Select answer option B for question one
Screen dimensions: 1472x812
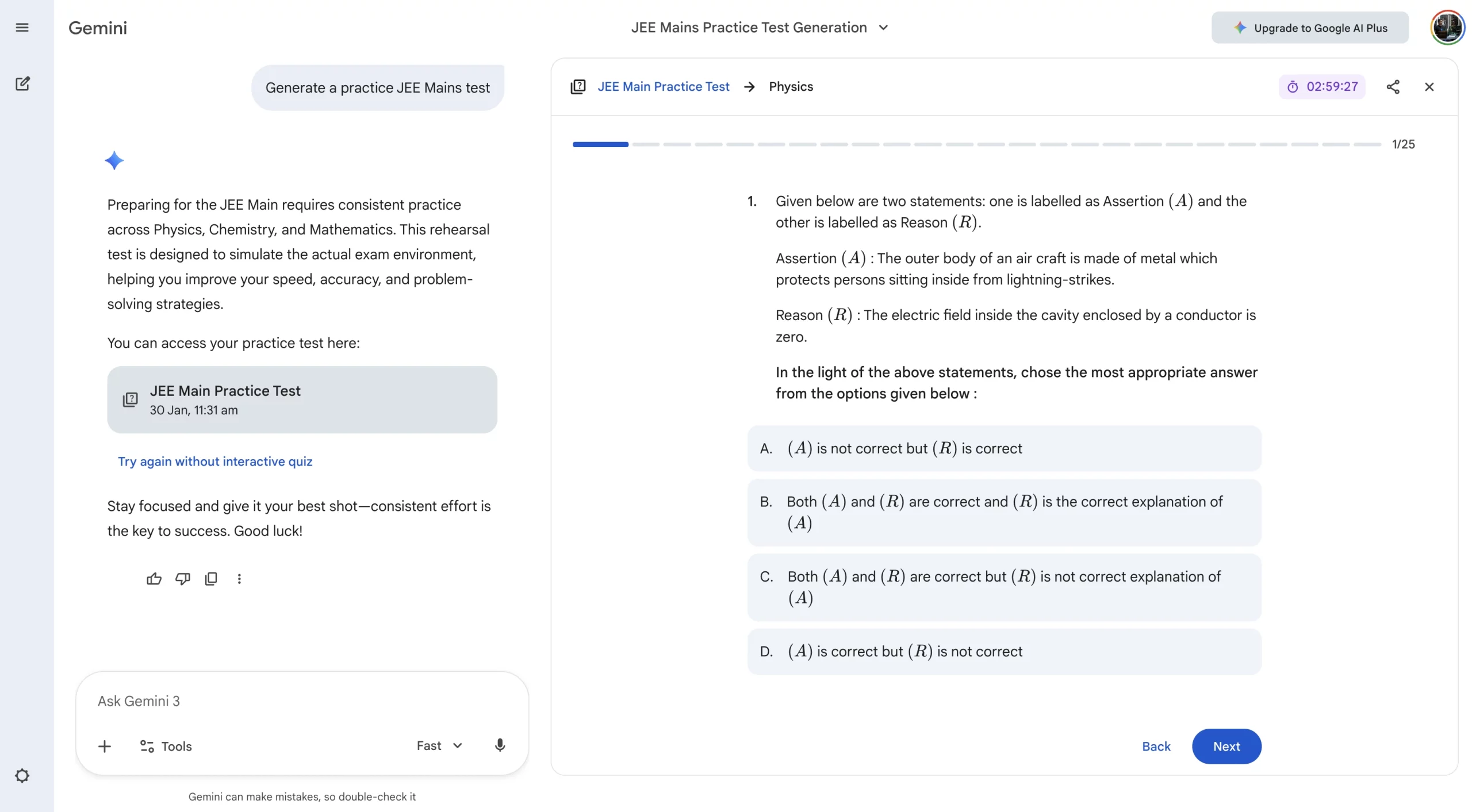1004,511
